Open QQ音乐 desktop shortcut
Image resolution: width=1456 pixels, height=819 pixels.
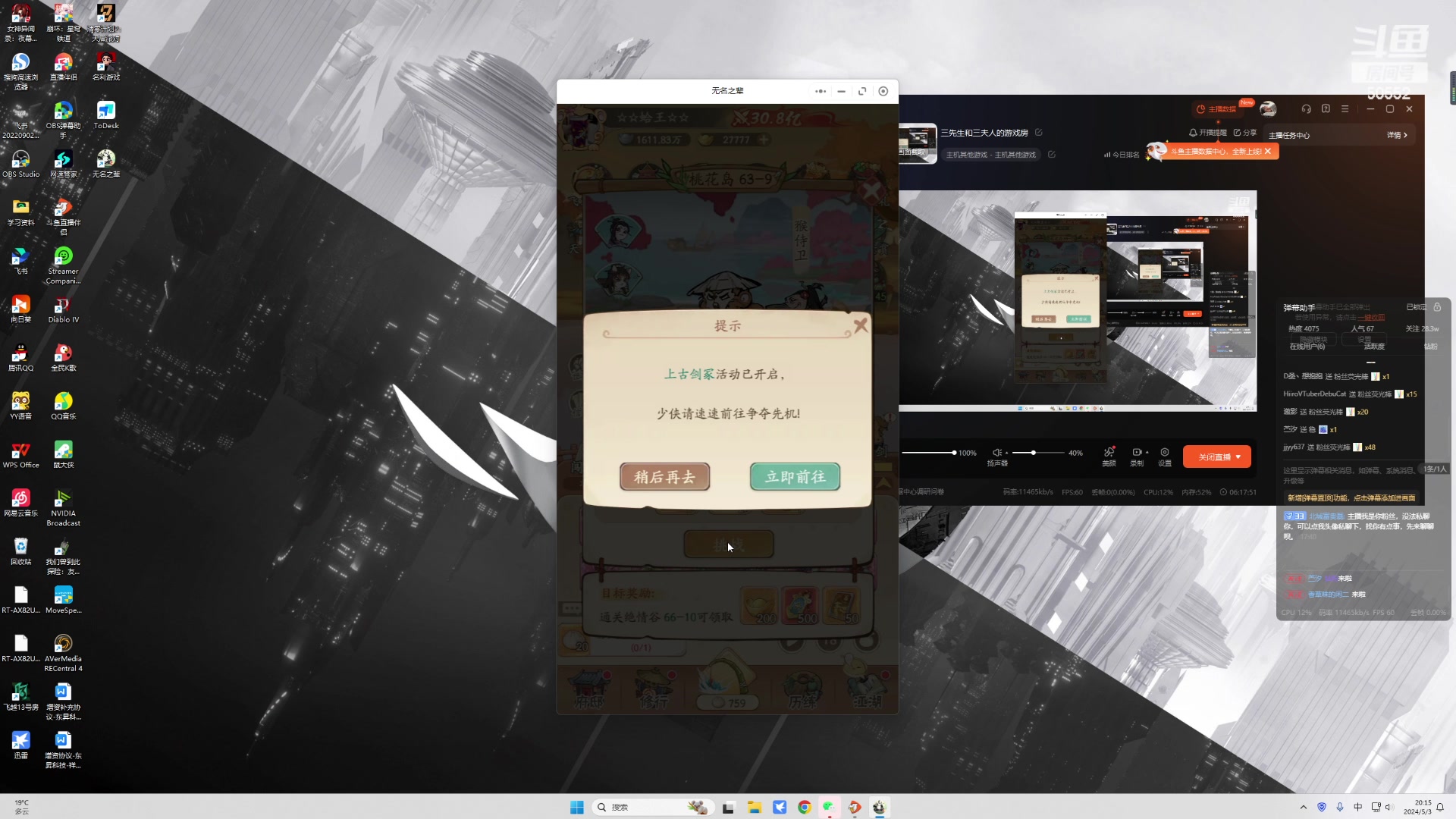pos(64,406)
